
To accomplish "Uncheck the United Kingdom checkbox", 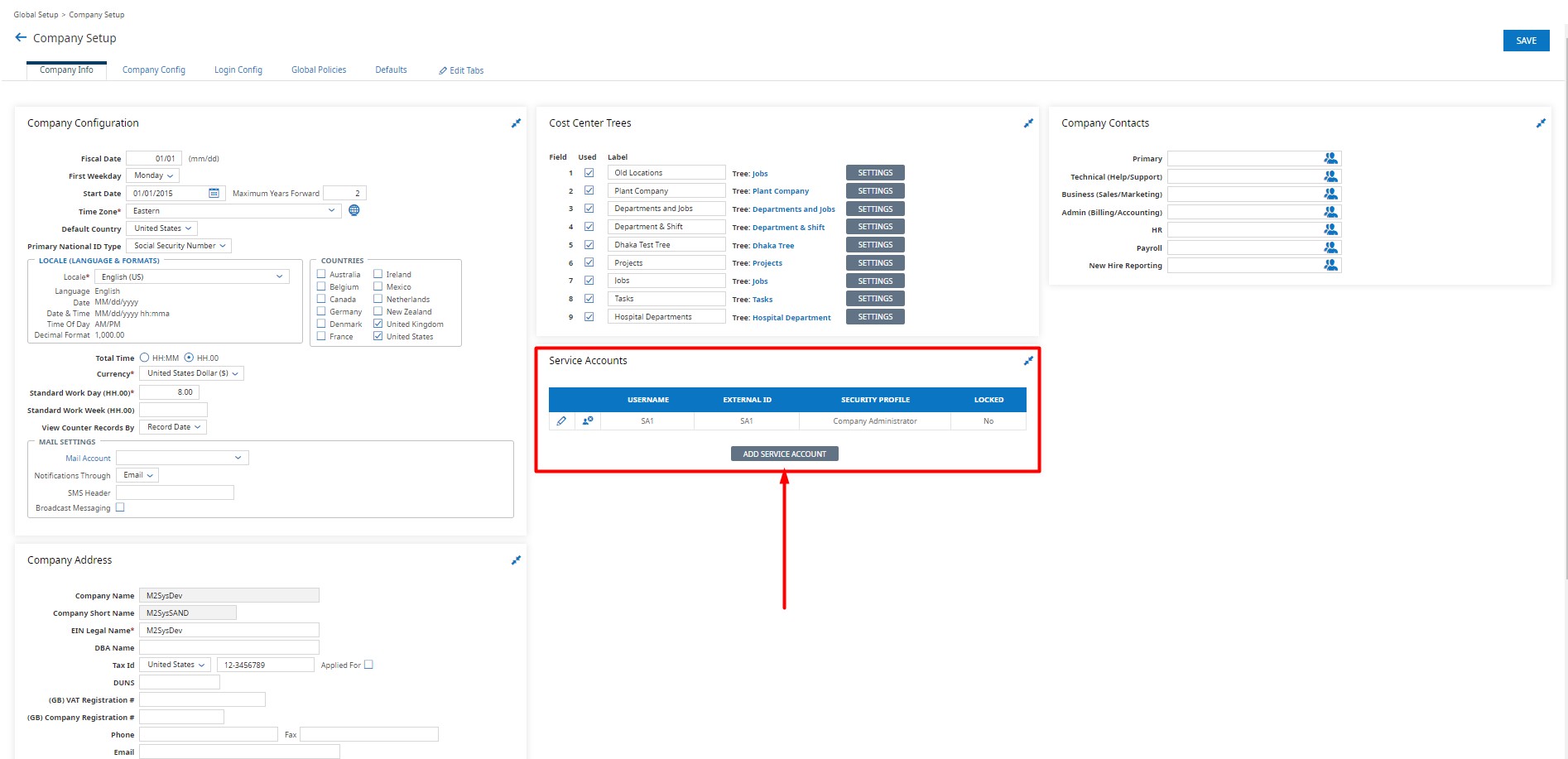I will 378,324.
